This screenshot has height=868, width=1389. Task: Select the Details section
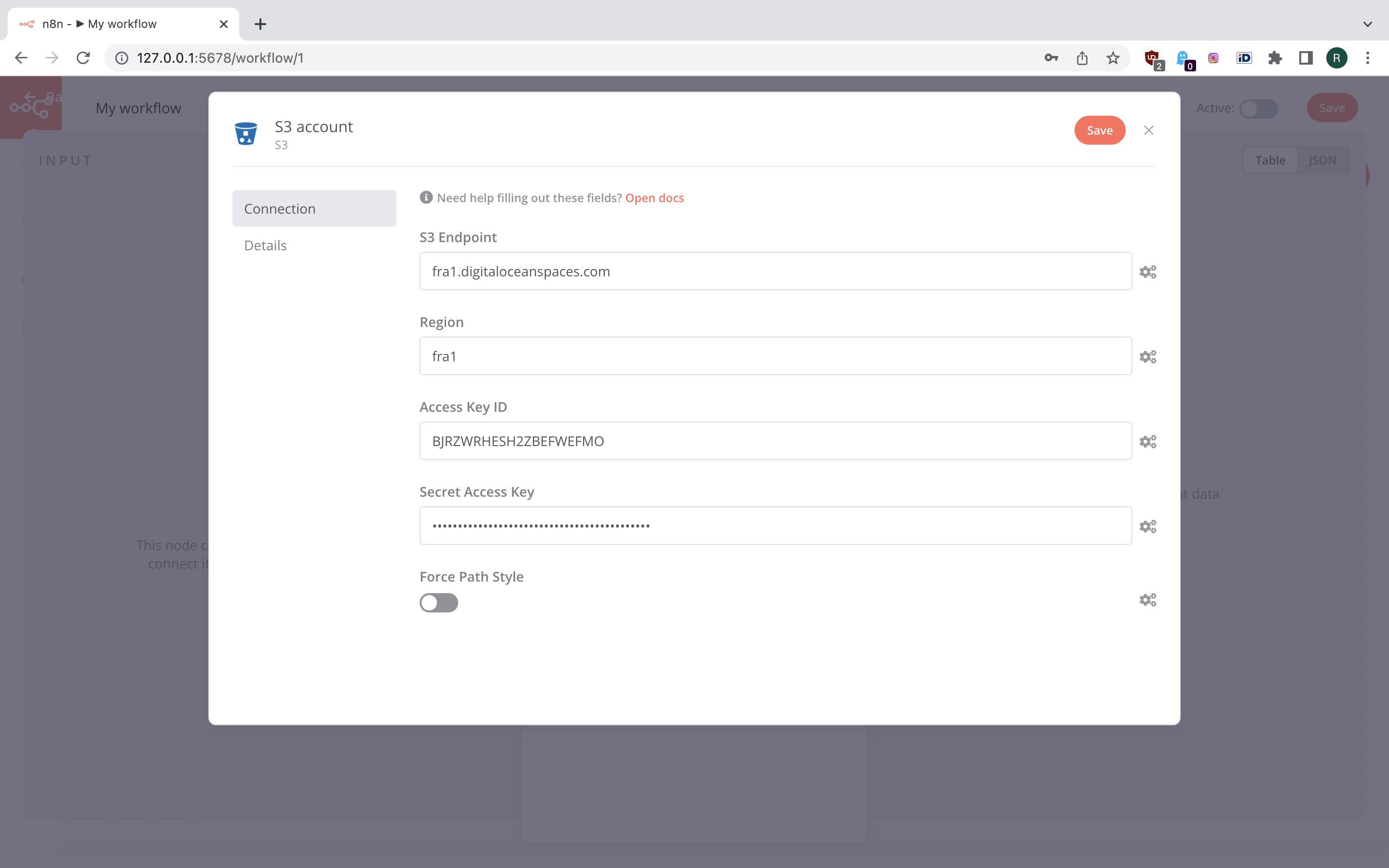314,245
